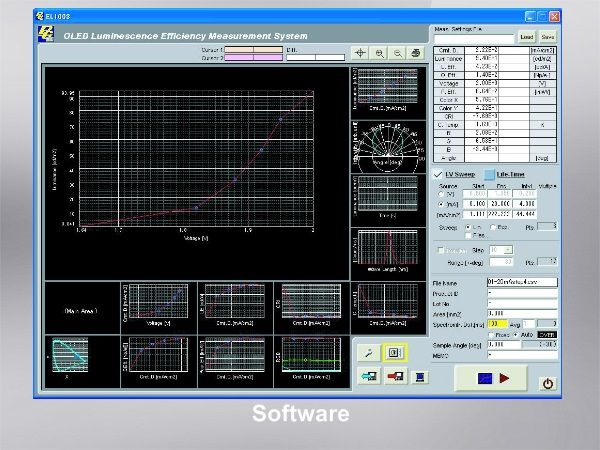Click the Load settings file button
600x450 pixels.
click(527, 36)
